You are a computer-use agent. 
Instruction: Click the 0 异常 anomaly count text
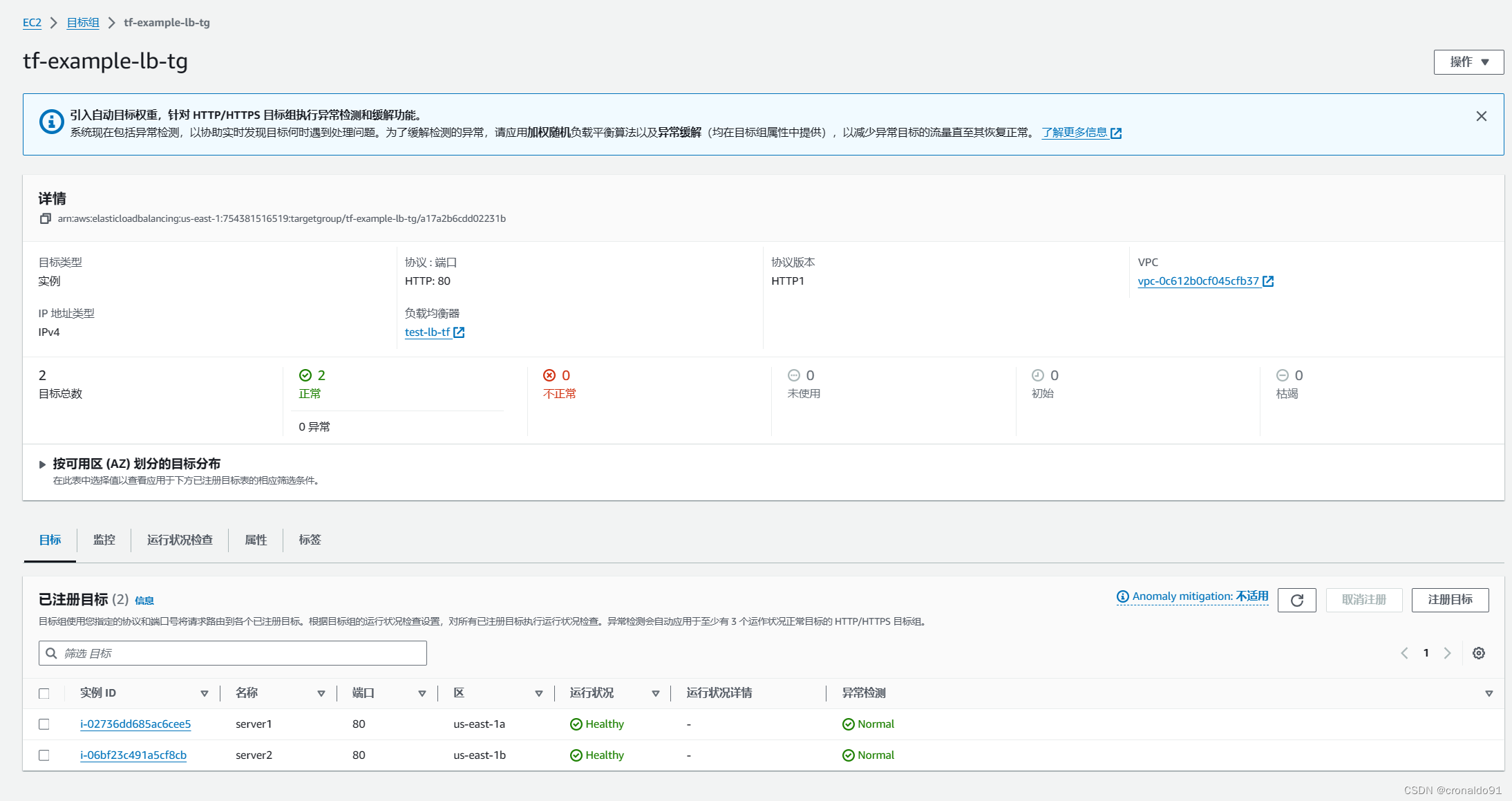pos(314,427)
